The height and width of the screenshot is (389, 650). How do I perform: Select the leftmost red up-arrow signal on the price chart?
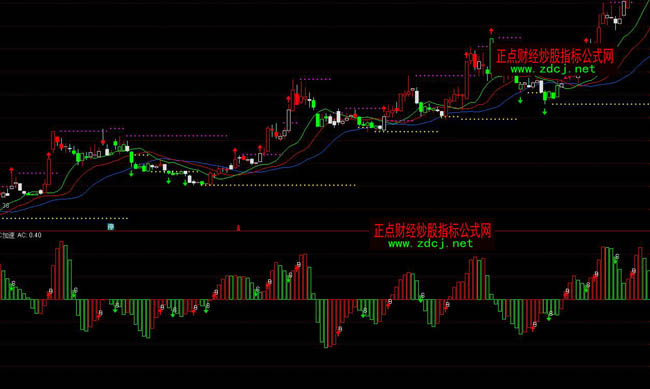coord(11,170)
